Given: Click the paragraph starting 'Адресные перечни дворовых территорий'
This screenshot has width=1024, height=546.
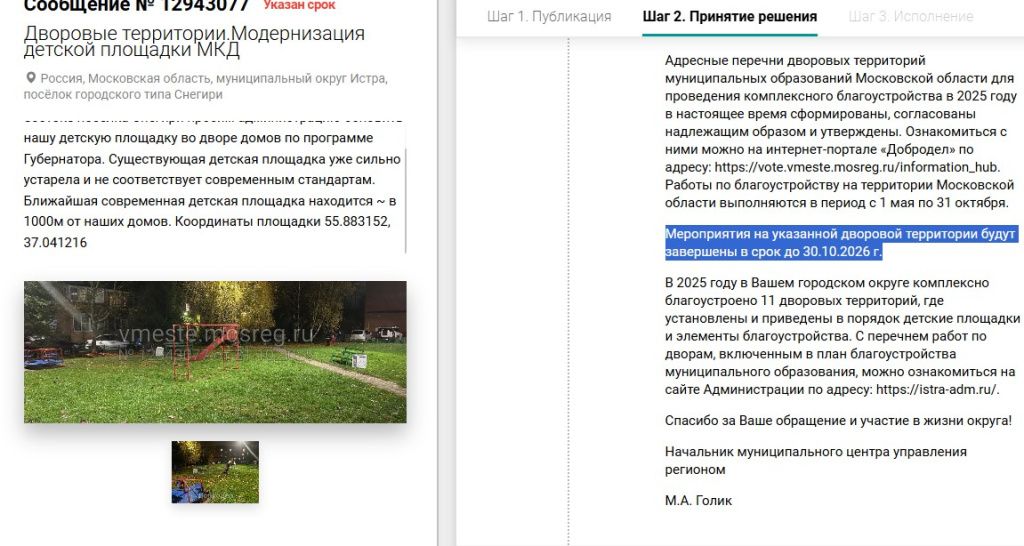Looking at the screenshot, I should (841, 131).
